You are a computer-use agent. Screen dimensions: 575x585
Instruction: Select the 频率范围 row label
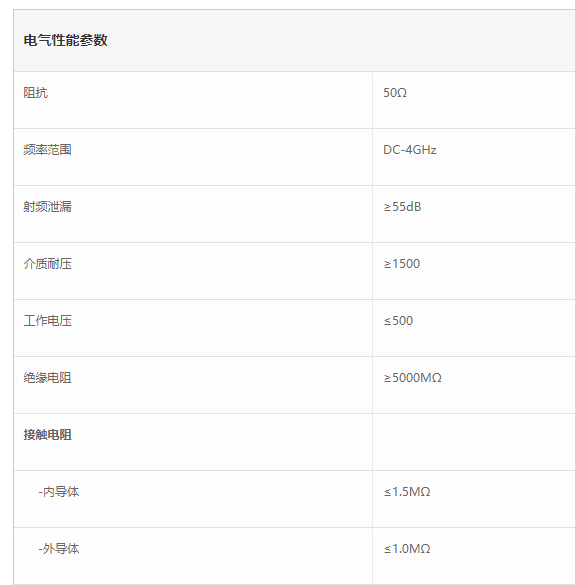click(47, 150)
